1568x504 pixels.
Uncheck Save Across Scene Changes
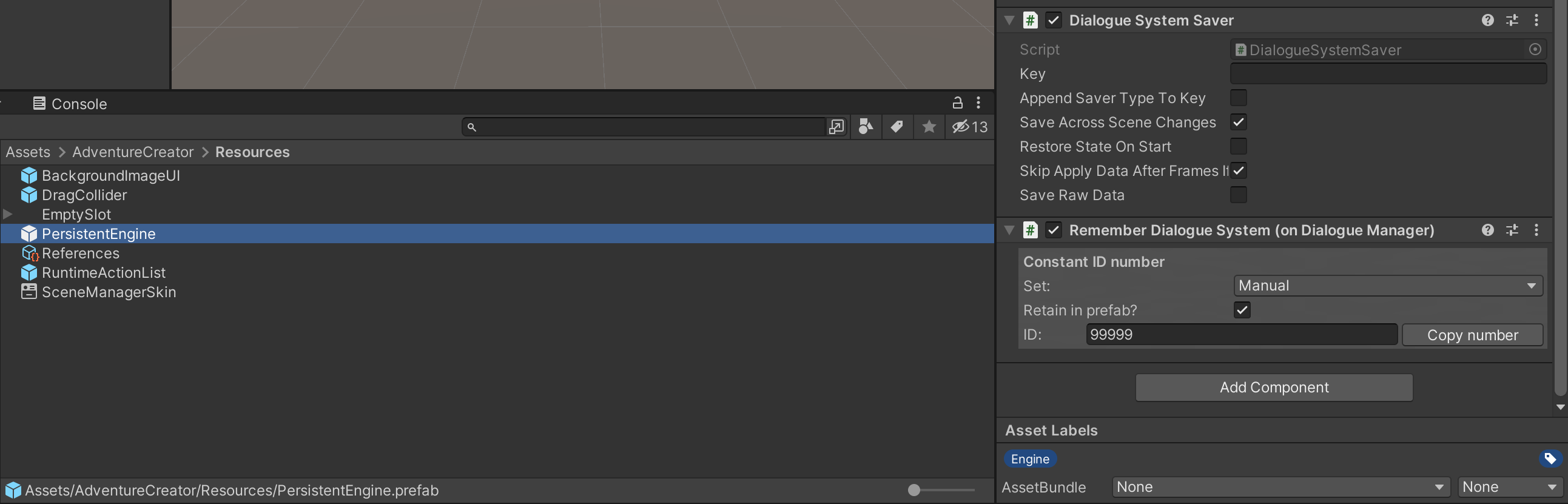click(1238, 123)
